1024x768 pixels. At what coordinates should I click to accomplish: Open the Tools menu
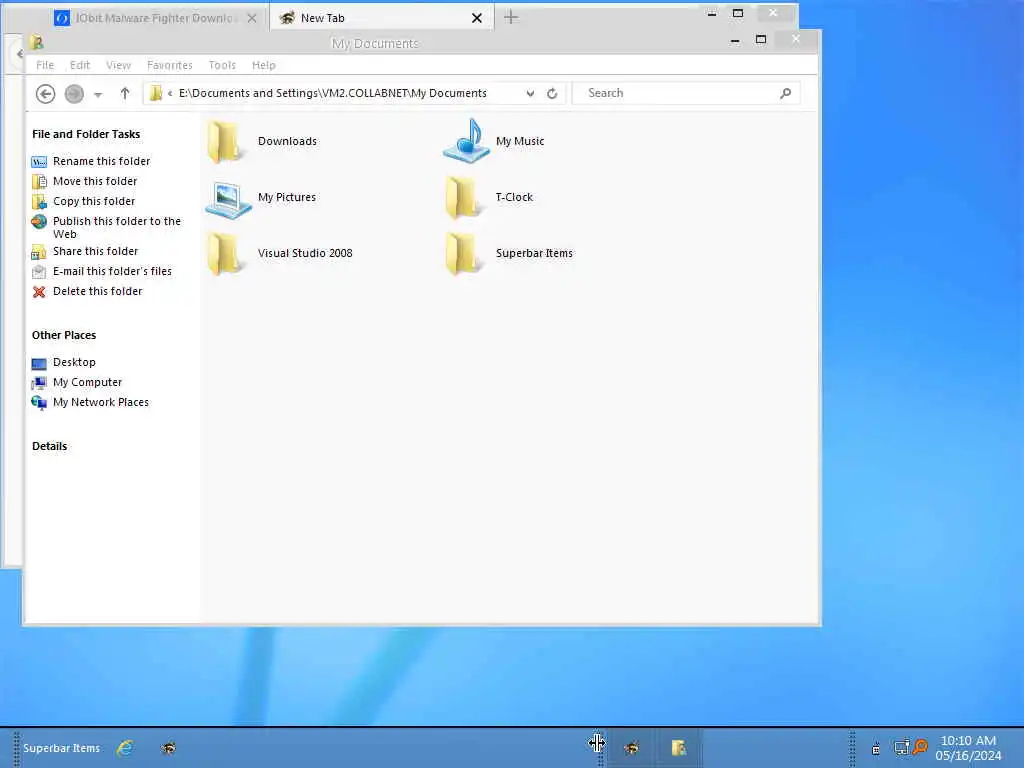pyautogui.click(x=222, y=65)
